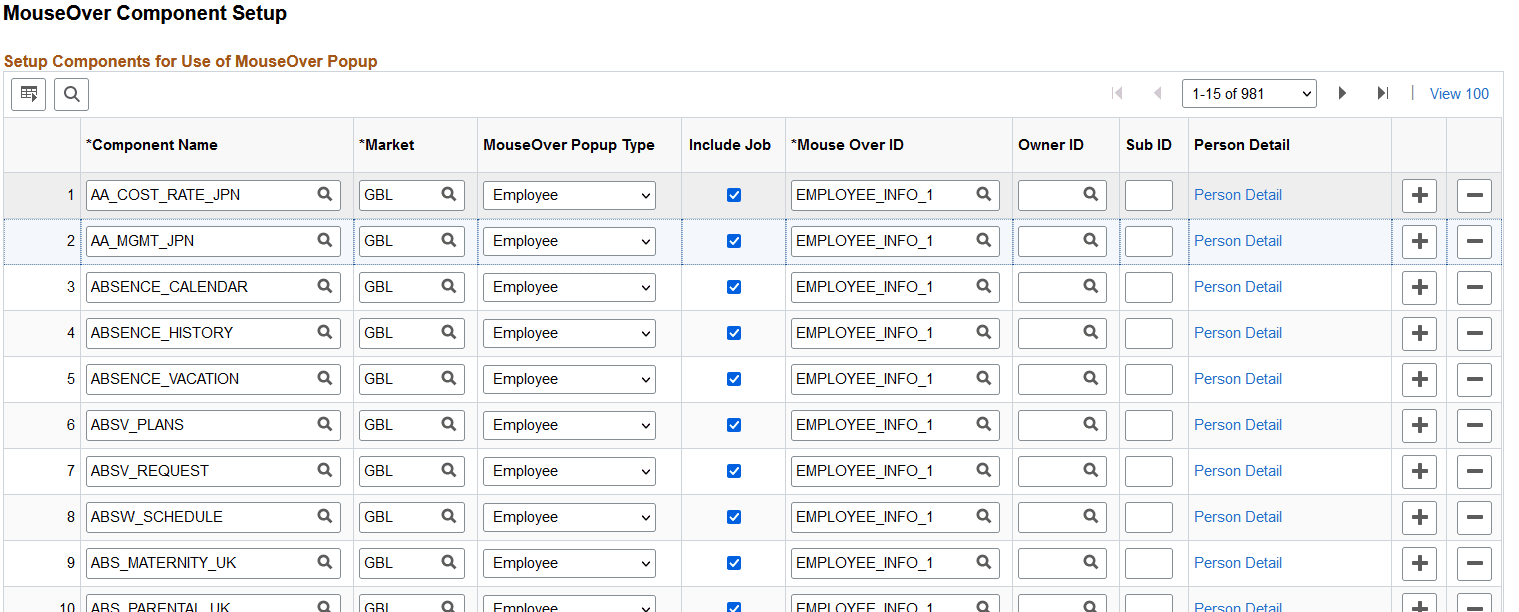This screenshot has height=612, width=1519.
Task: Jump to the last page of results
Action: [1383, 93]
